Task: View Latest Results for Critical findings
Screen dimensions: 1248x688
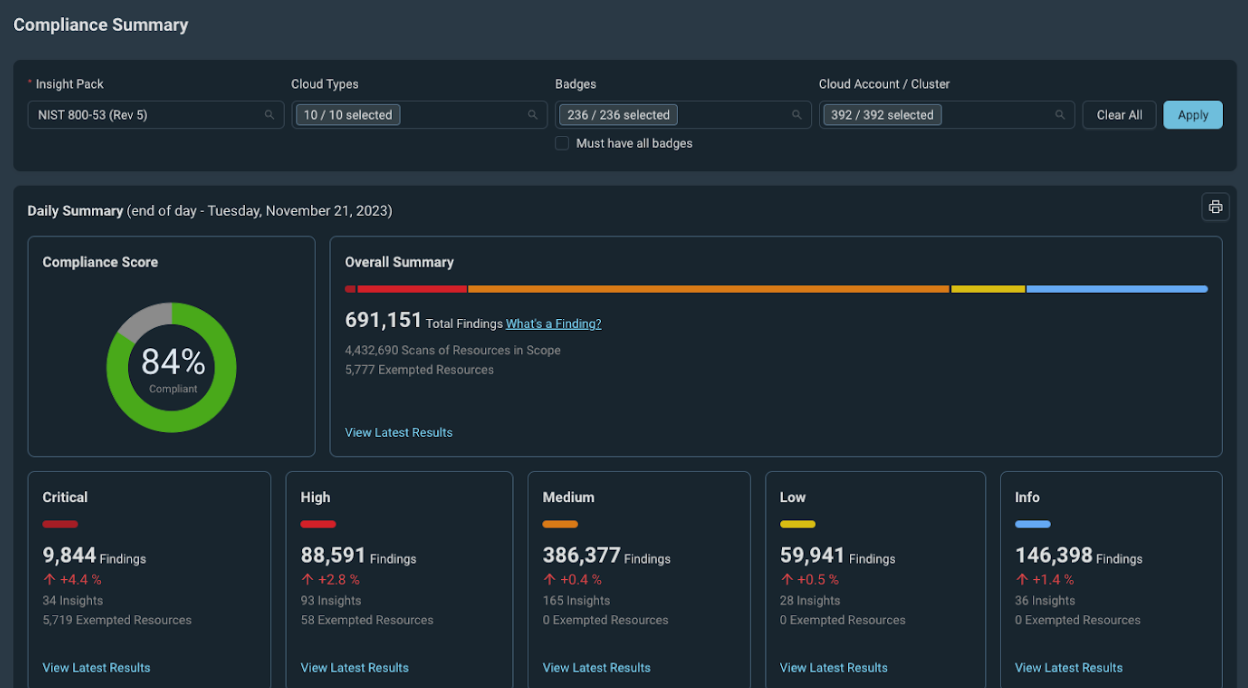Action: coord(96,667)
